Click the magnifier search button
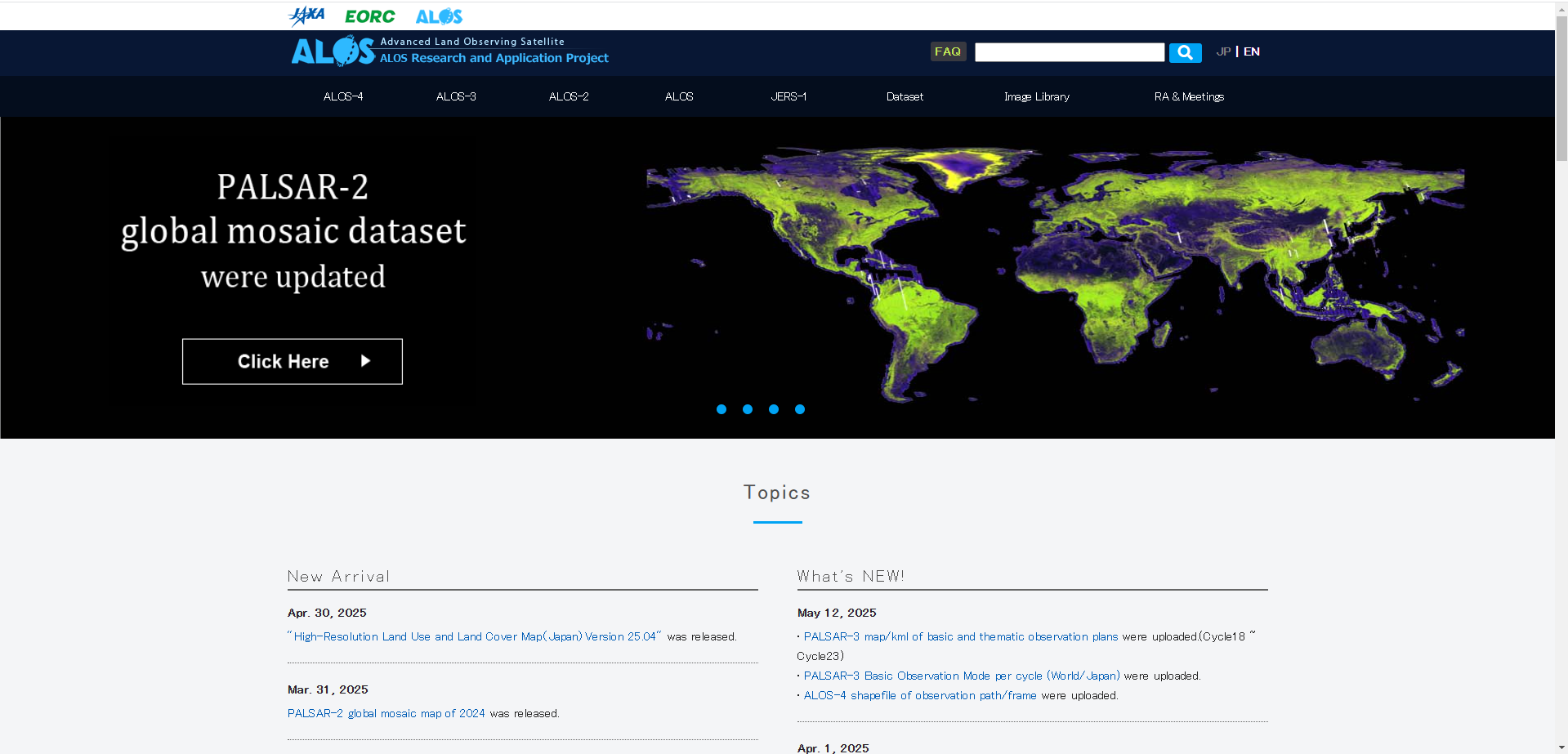Screen dimensions: 1568x754 click(x=1185, y=52)
